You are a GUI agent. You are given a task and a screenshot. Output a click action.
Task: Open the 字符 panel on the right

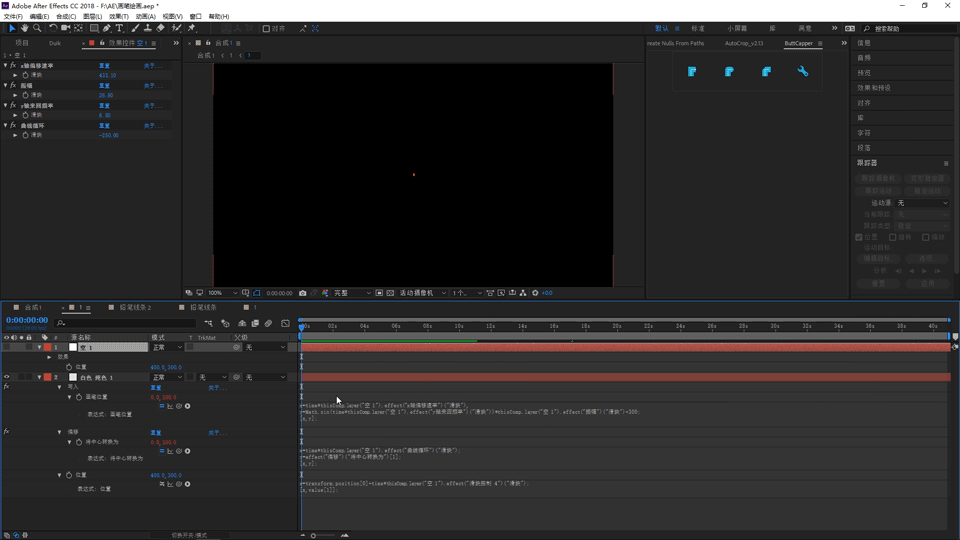(x=864, y=133)
